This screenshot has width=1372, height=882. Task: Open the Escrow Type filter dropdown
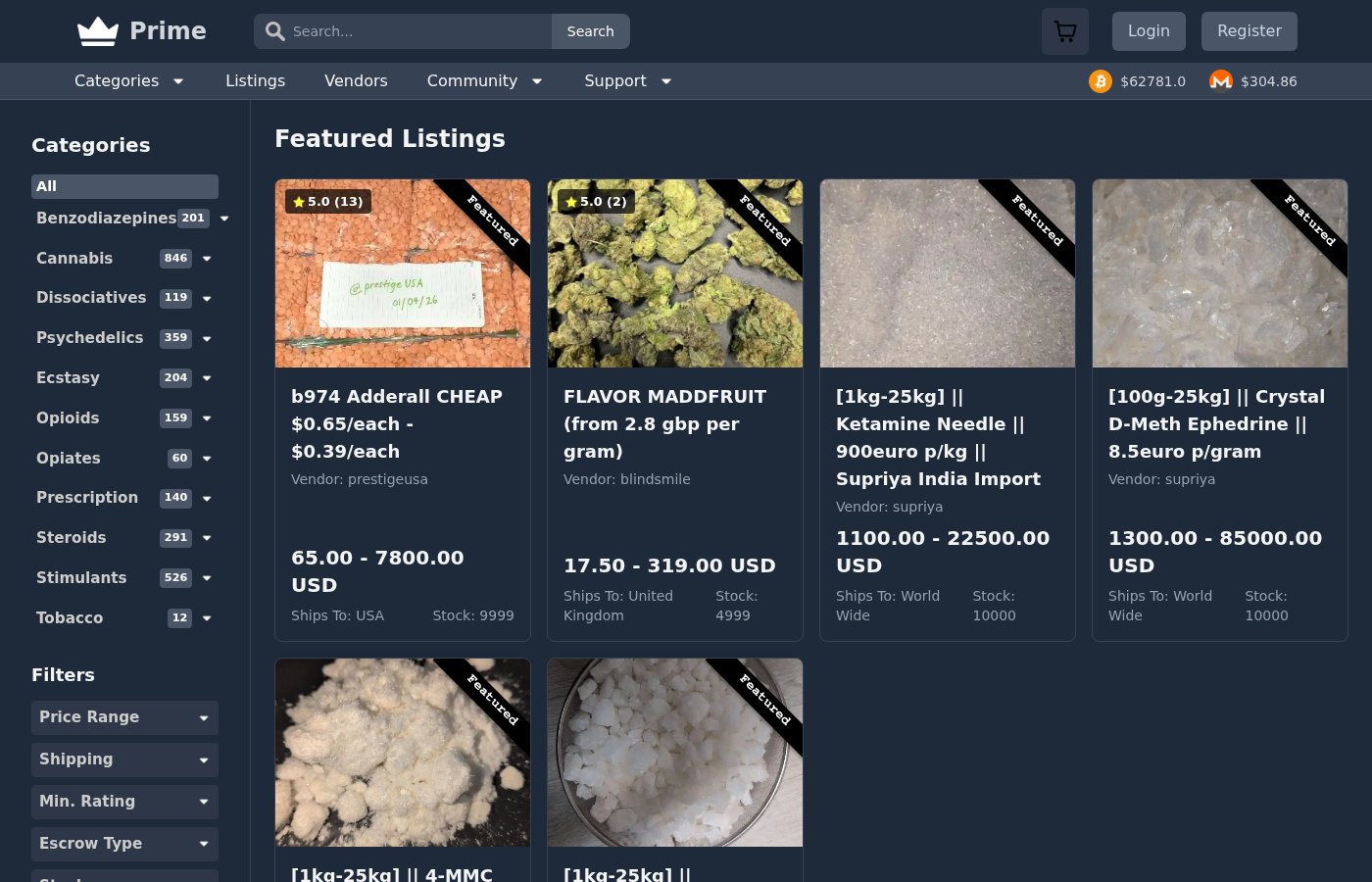124,844
